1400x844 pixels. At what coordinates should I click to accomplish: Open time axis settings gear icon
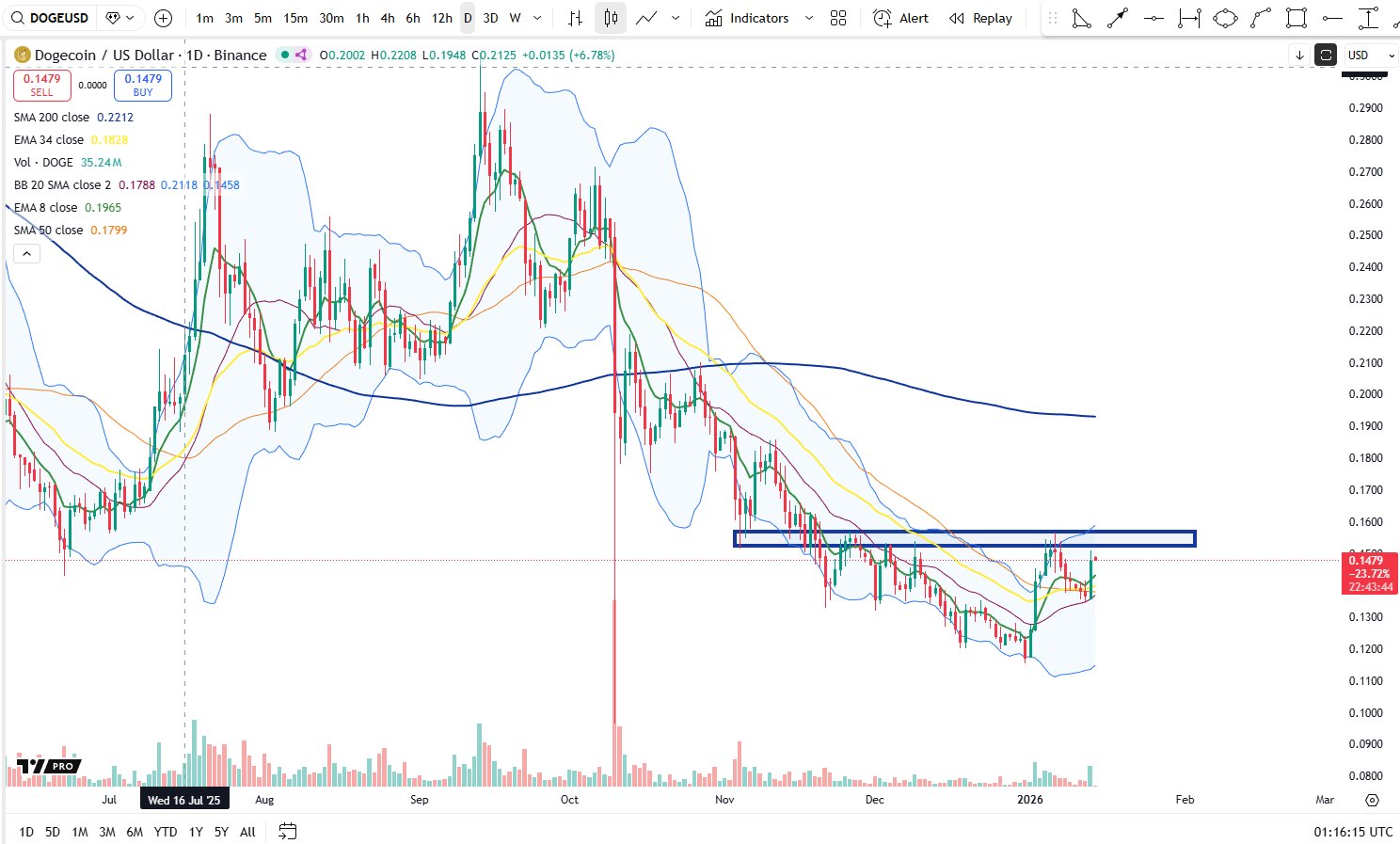(1372, 800)
